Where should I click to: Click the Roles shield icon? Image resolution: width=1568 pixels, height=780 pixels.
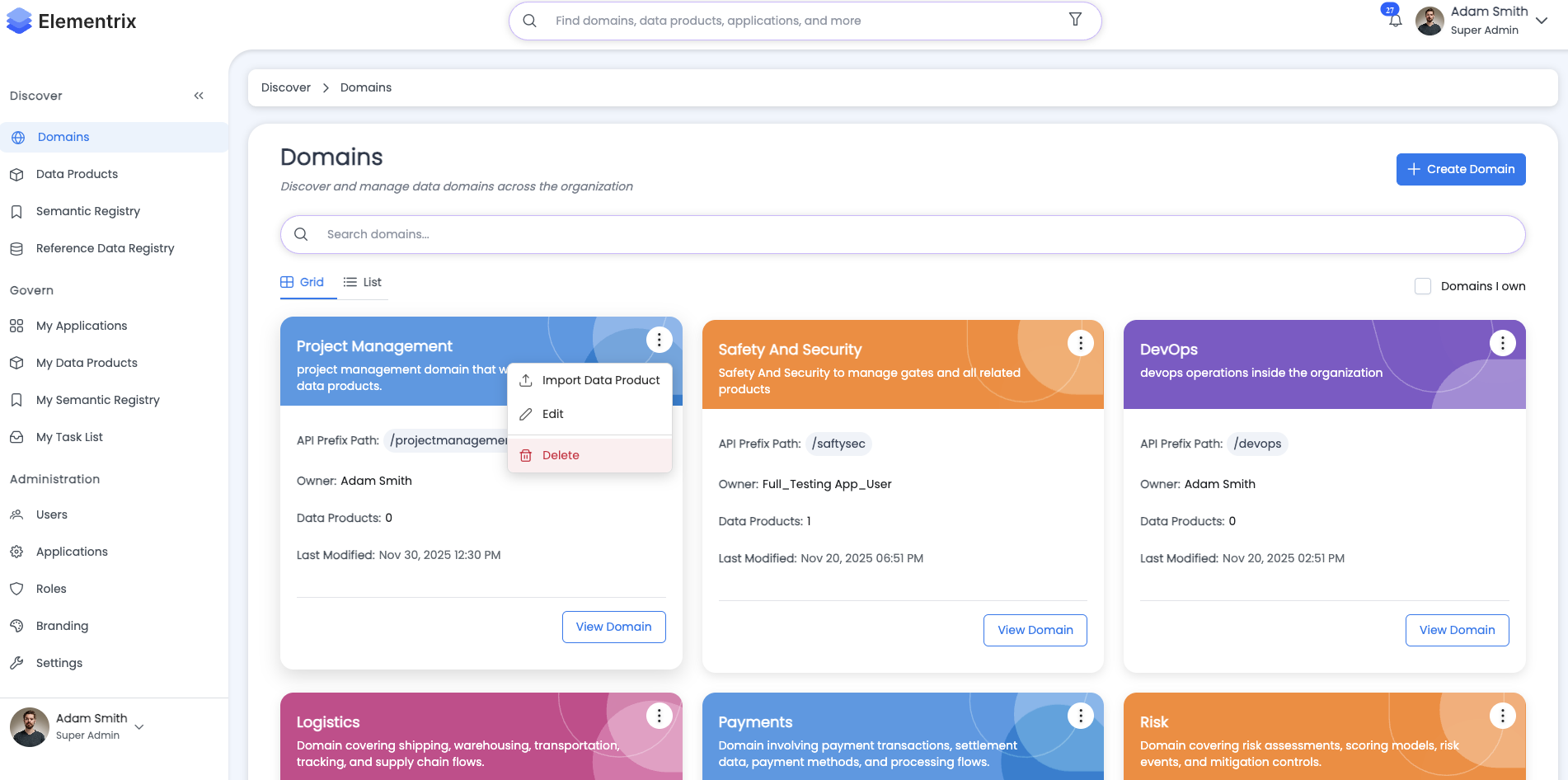coord(16,589)
